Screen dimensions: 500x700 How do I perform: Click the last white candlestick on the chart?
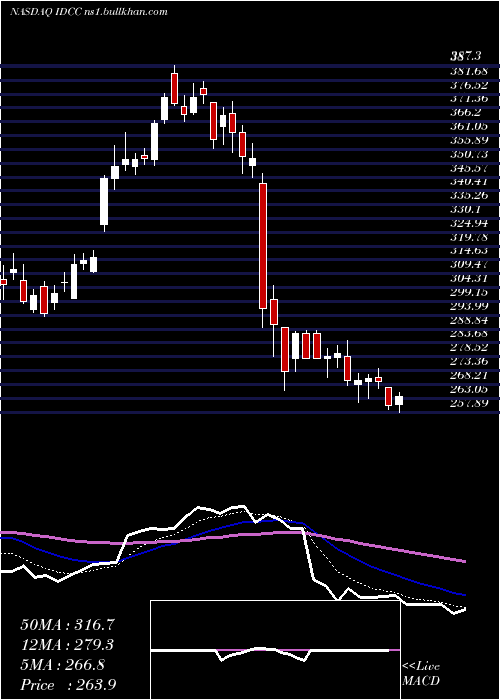[399, 400]
